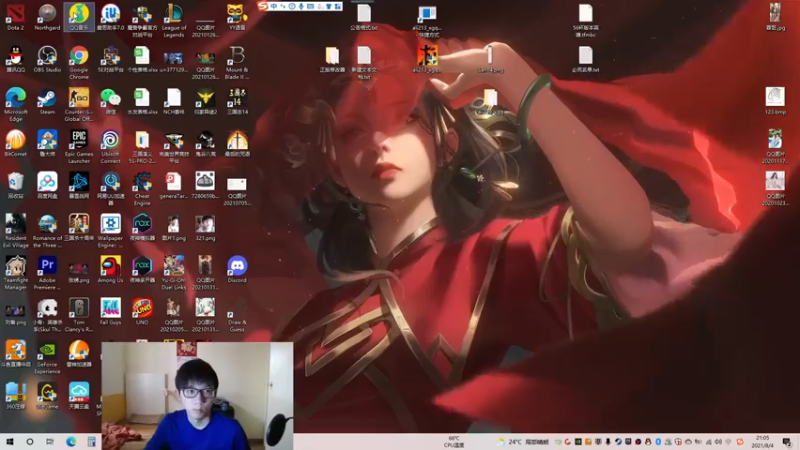Image resolution: width=800 pixels, height=450 pixels.
Task: Open the generaTar PDF file icon
Action: tap(173, 185)
